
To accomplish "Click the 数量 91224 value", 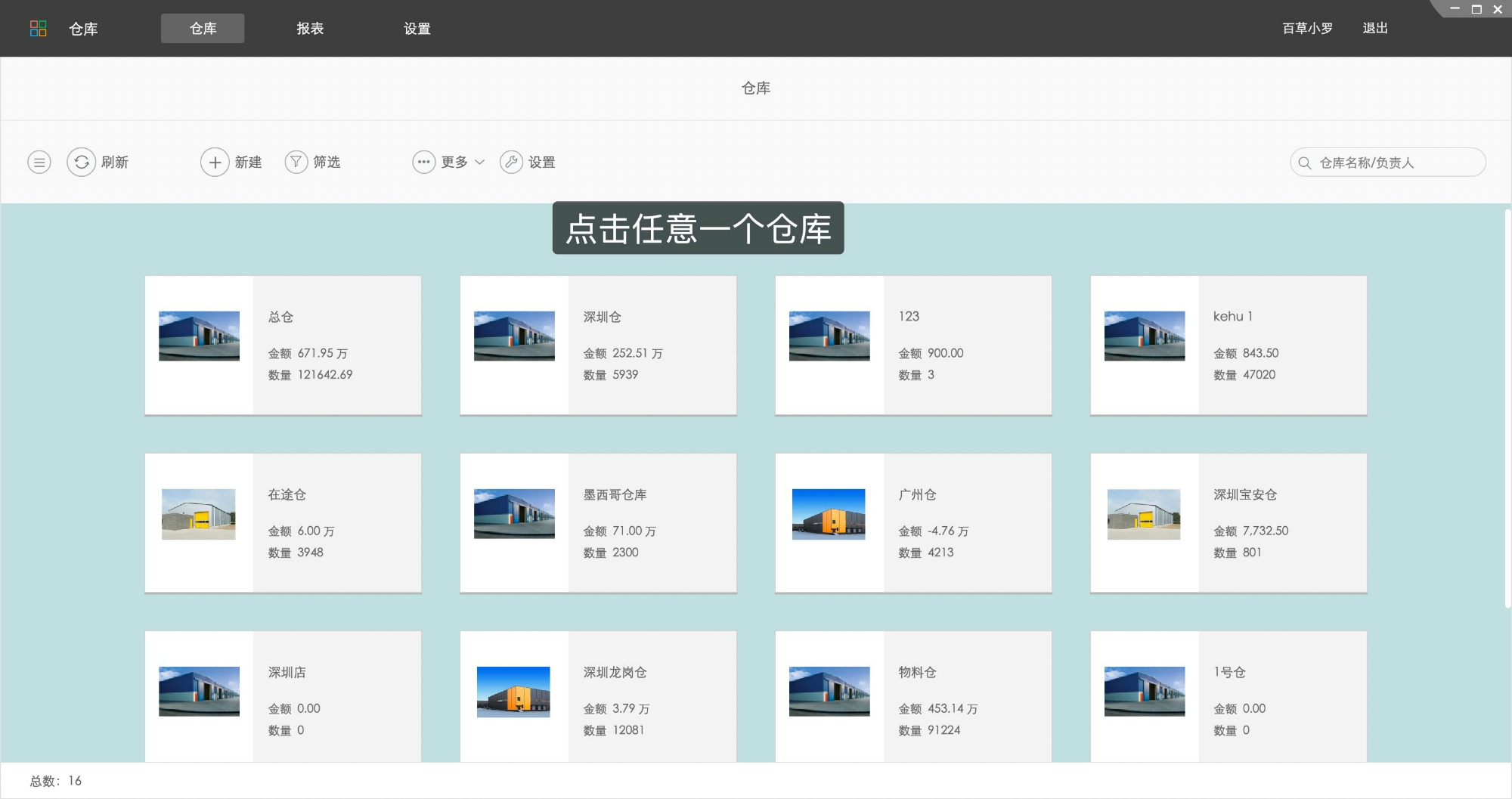I will pyautogui.click(x=929, y=730).
